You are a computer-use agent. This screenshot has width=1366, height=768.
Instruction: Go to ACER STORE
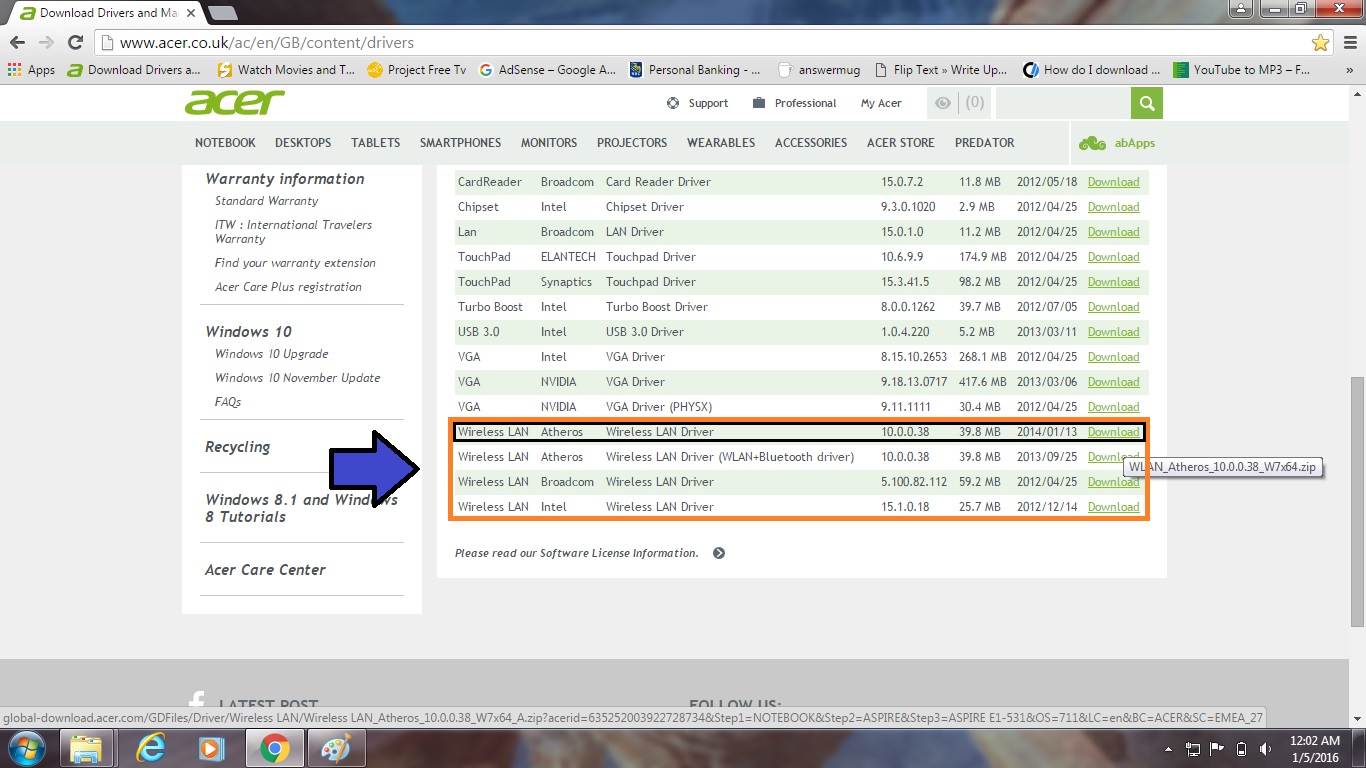(x=901, y=143)
